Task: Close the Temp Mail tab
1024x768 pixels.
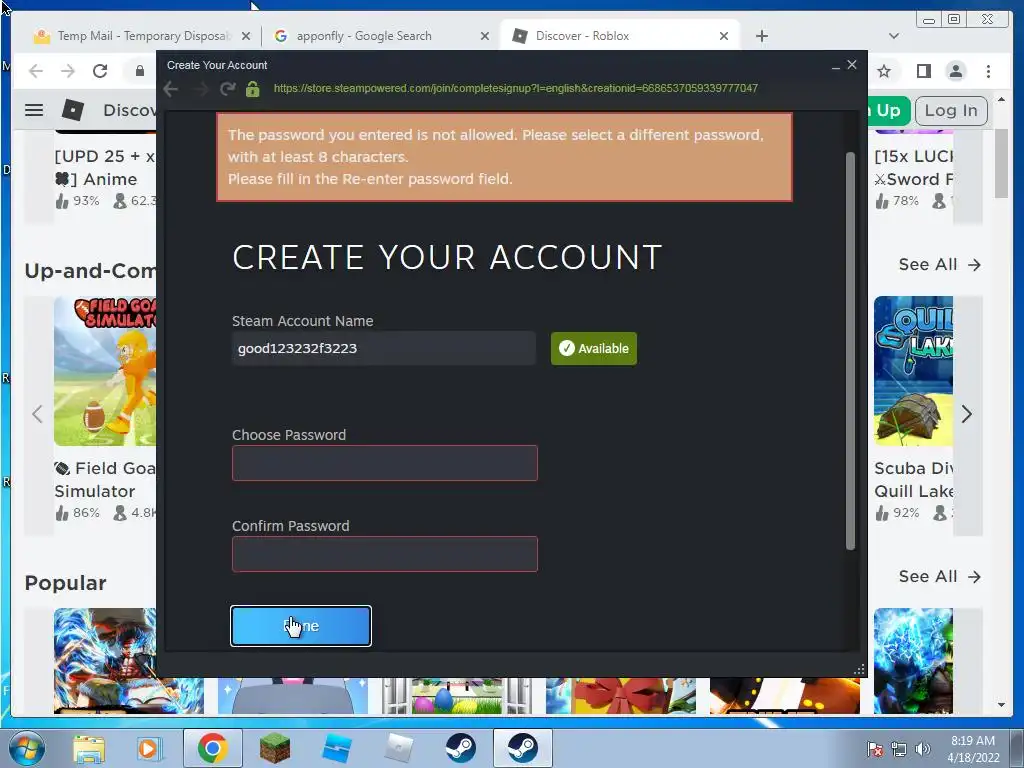Action: point(246,36)
